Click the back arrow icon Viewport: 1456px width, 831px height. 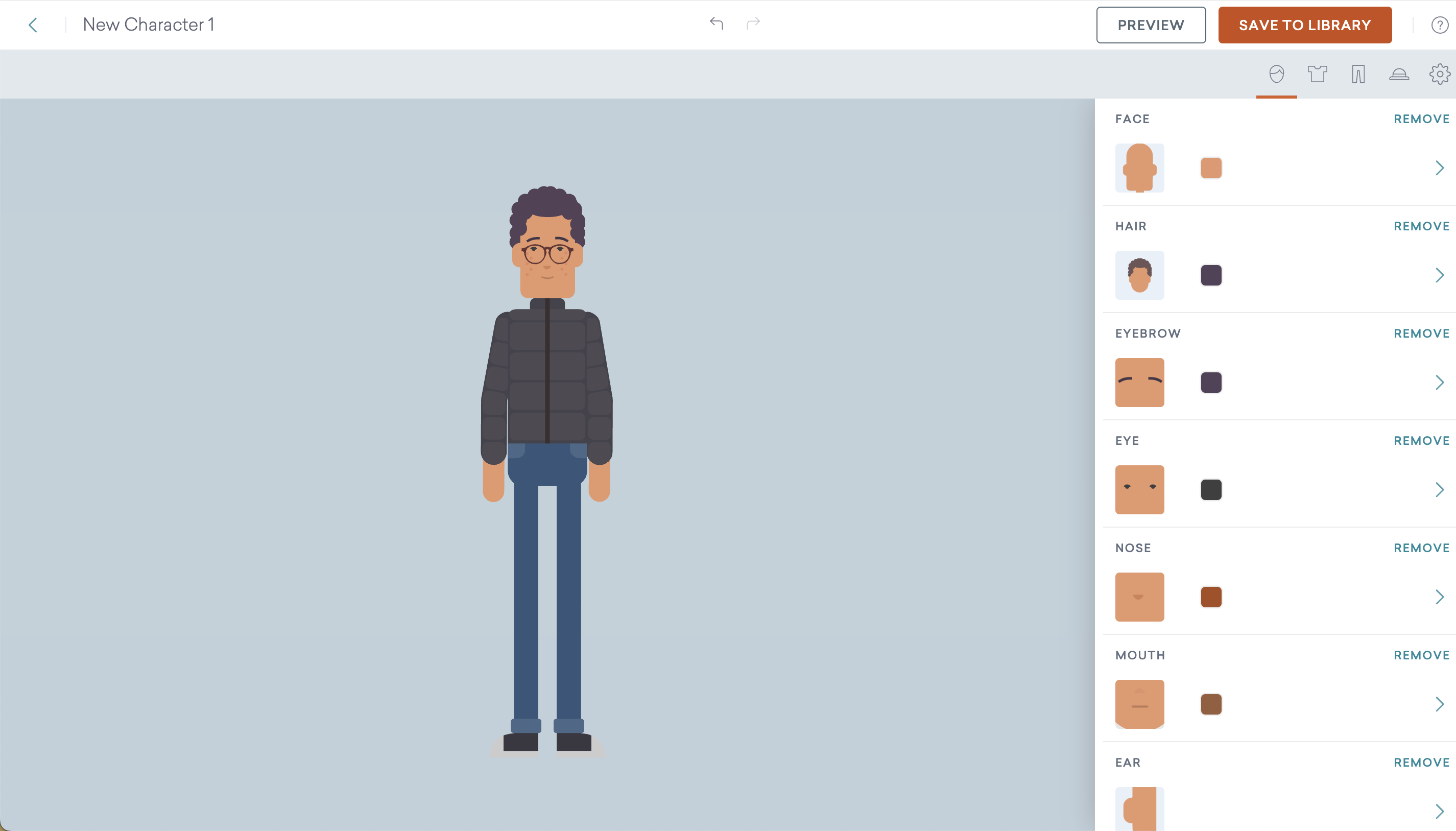tap(33, 25)
